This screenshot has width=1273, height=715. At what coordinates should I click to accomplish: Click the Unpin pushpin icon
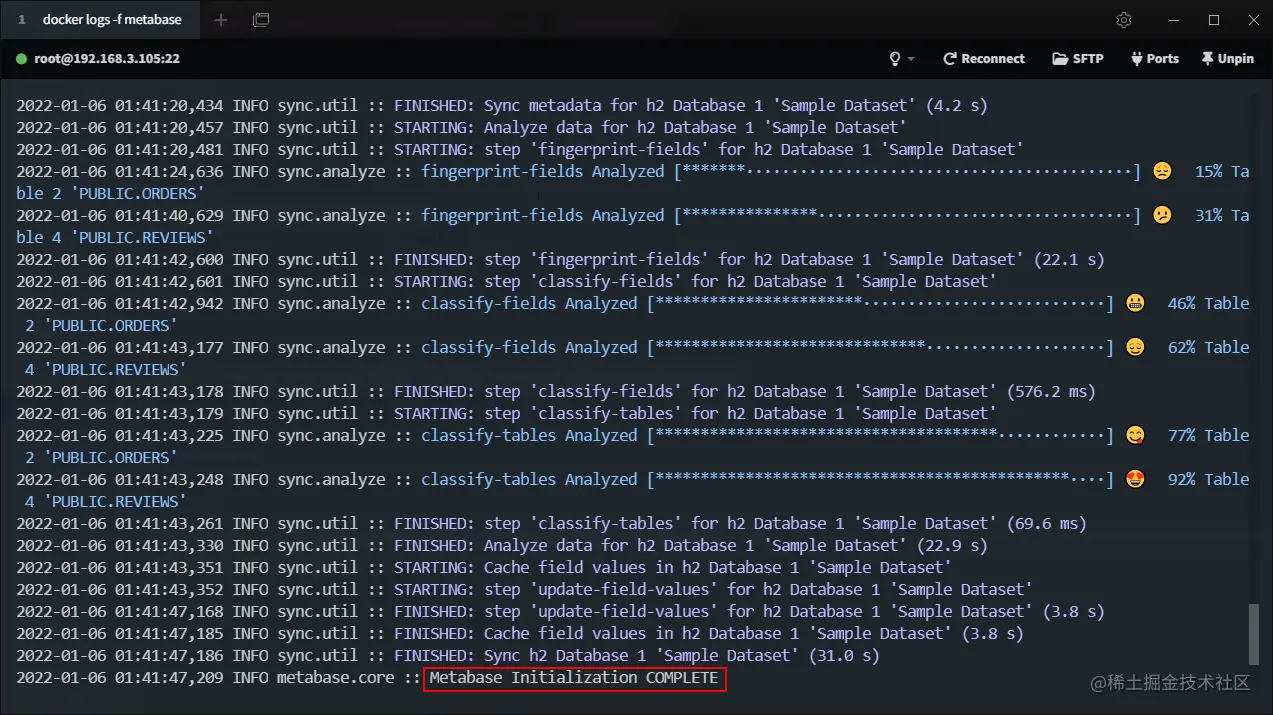click(1207, 59)
